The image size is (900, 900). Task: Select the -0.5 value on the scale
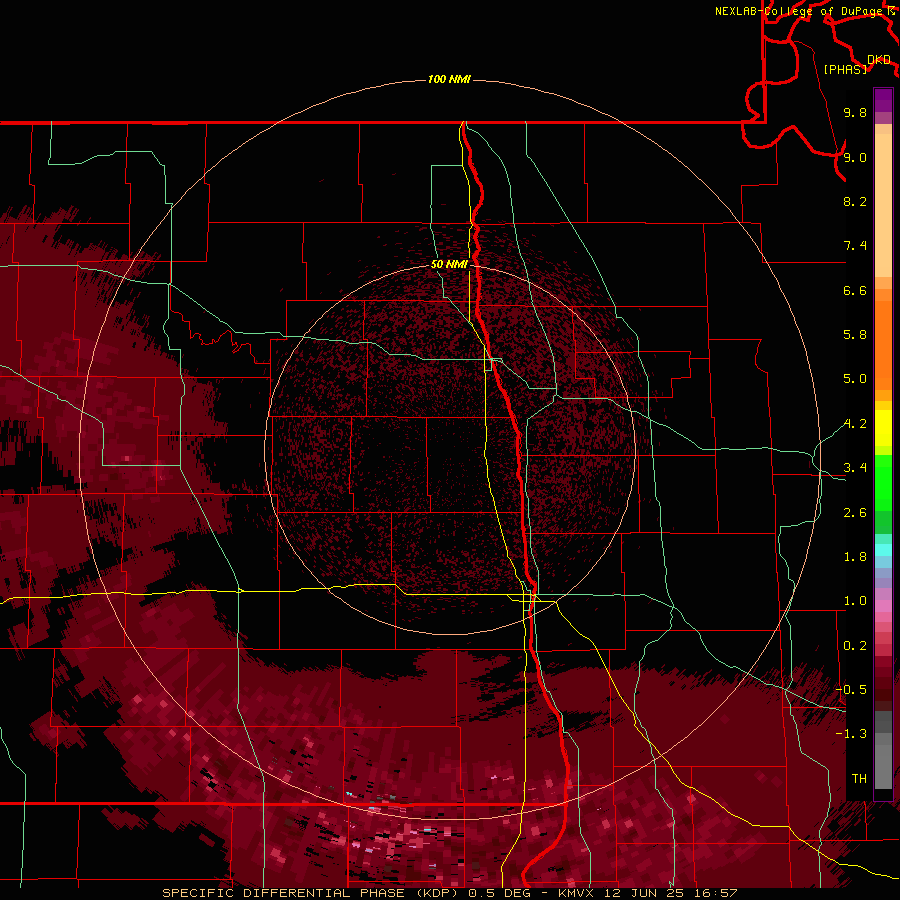coord(851,690)
